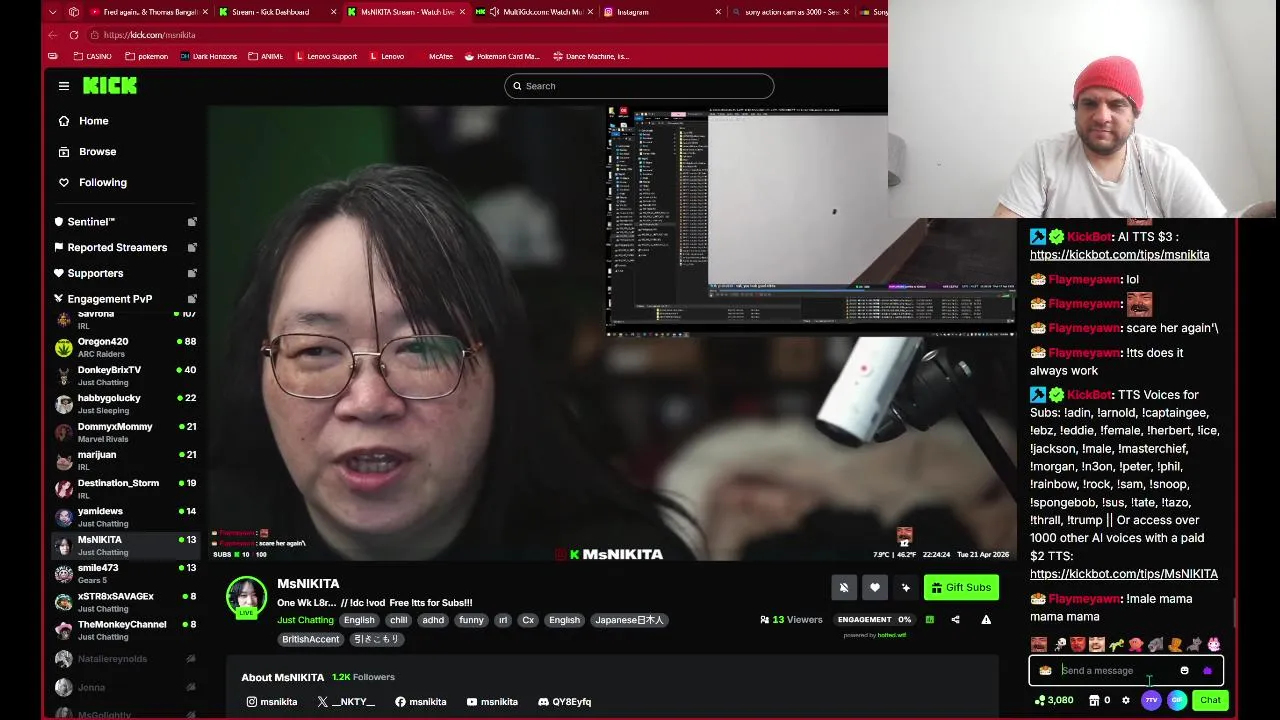Open kickbot.com/tips/msnikita link in chat
The width and height of the screenshot is (1280, 720).
point(1120,255)
